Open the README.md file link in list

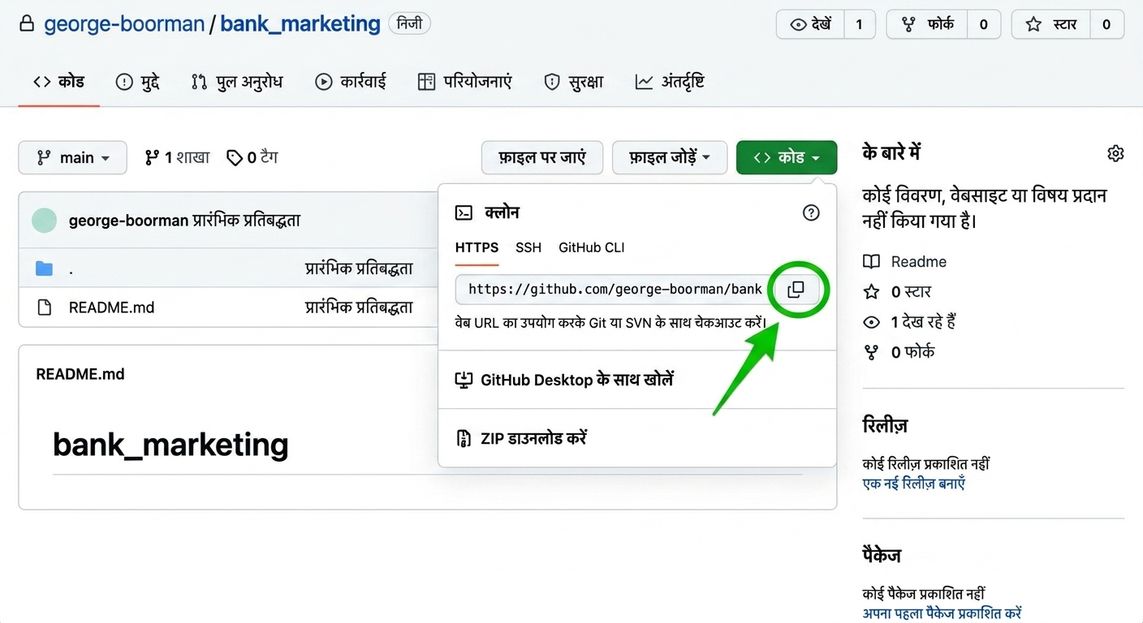(x=112, y=307)
